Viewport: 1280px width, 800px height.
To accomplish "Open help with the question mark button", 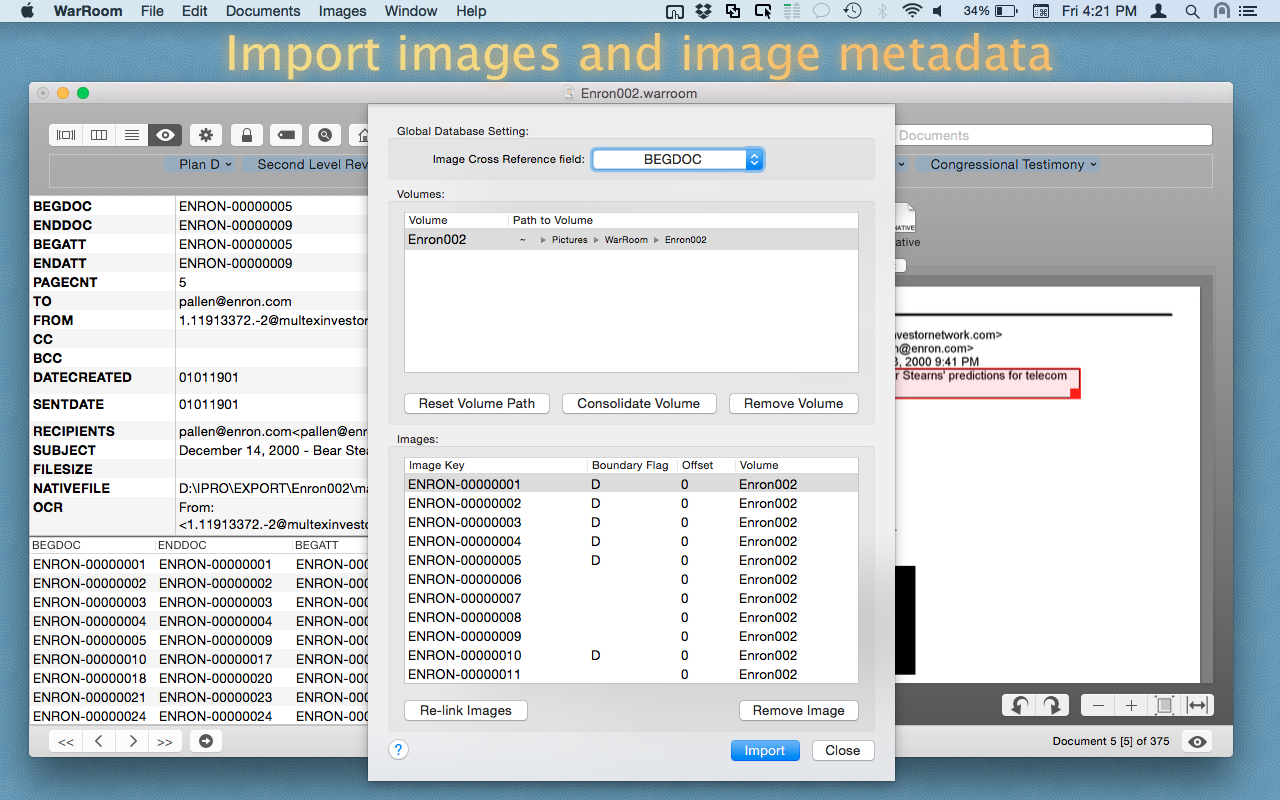I will [x=398, y=749].
